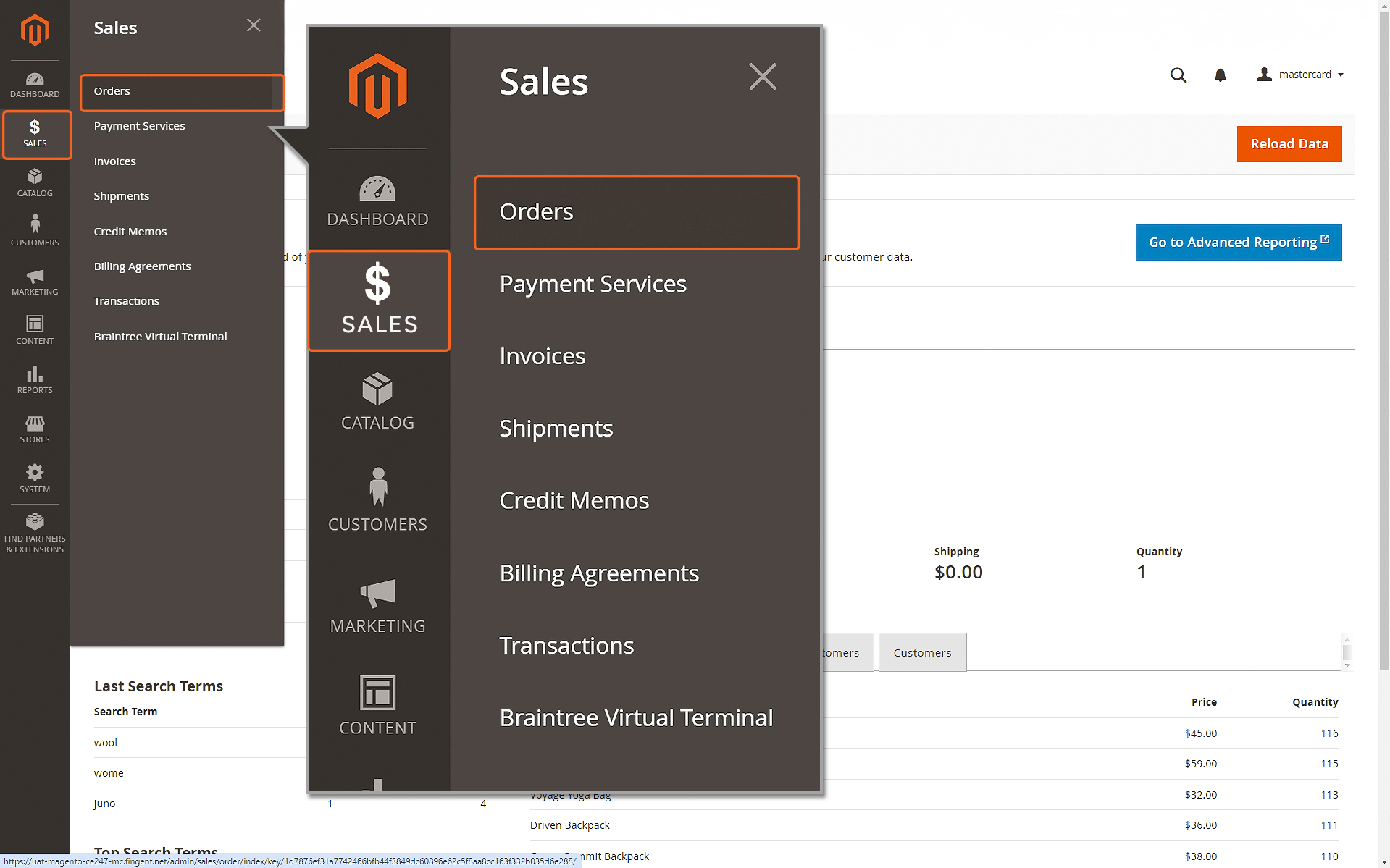
Task: Open Dashboard in the narrow left sidebar
Action: (35, 85)
